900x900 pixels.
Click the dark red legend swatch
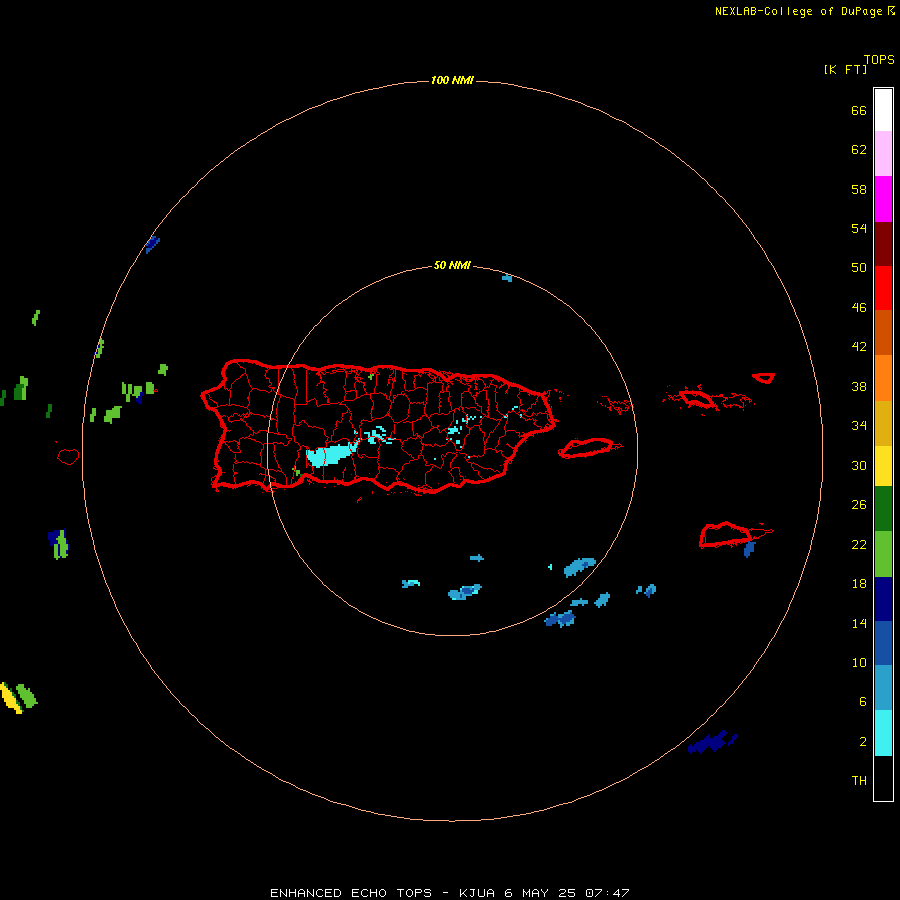(883, 243)
